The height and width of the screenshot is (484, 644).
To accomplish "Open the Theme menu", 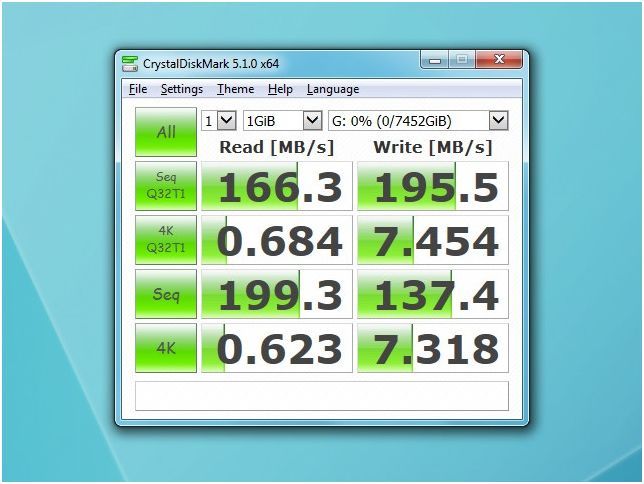I will (x=235, y=89).
